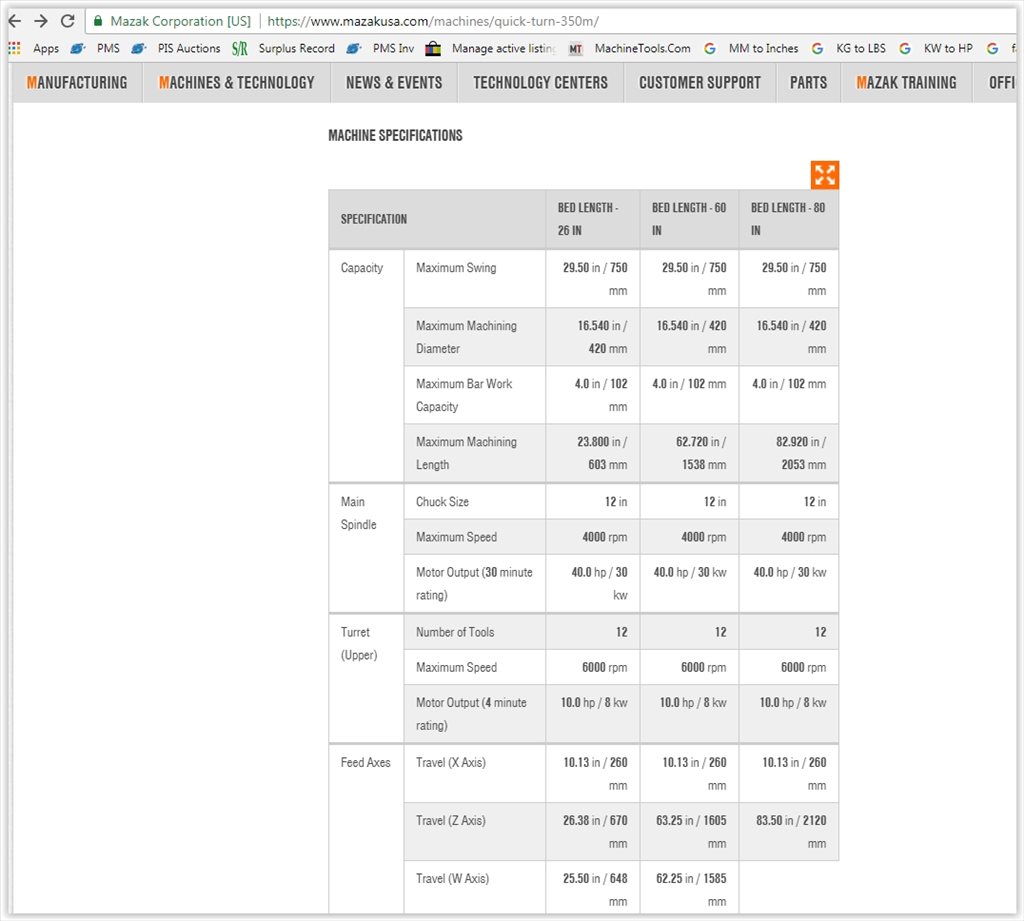Image resolution: width=1024 pixels, height=921 pixels.
Task: Open the Customer Support menu
Action: pyautogui.click(x=699, y=82)
